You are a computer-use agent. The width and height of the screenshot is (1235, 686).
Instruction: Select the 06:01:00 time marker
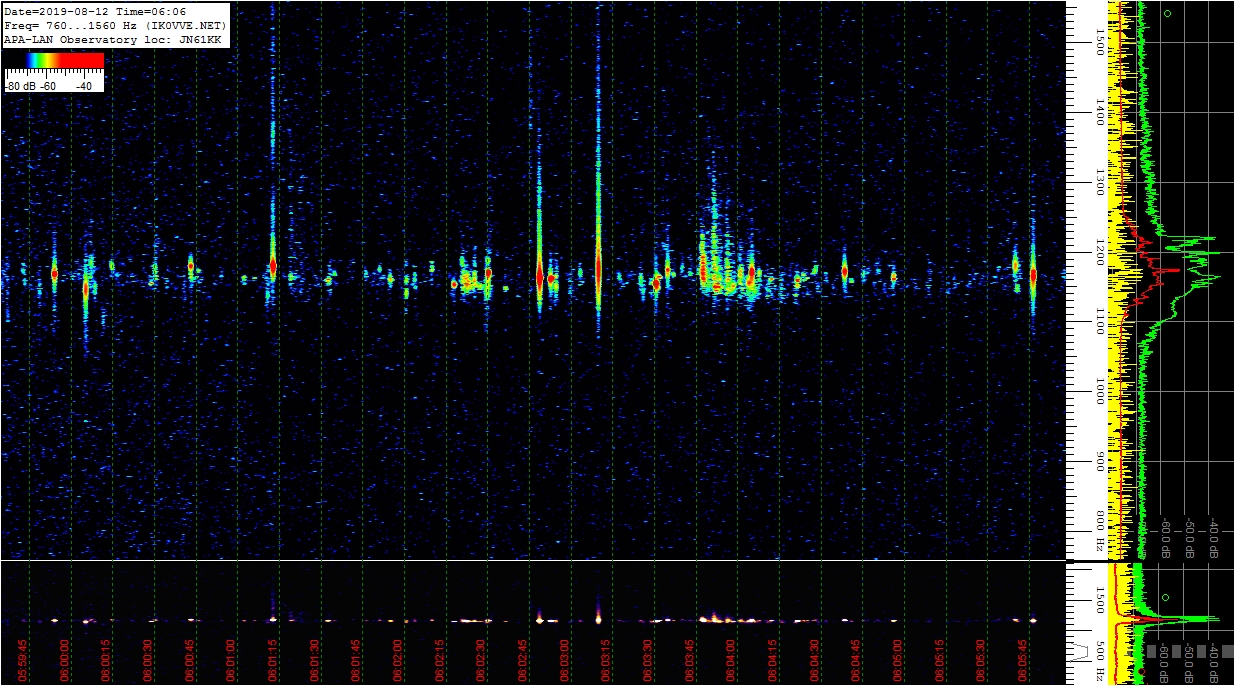[232, 658]
